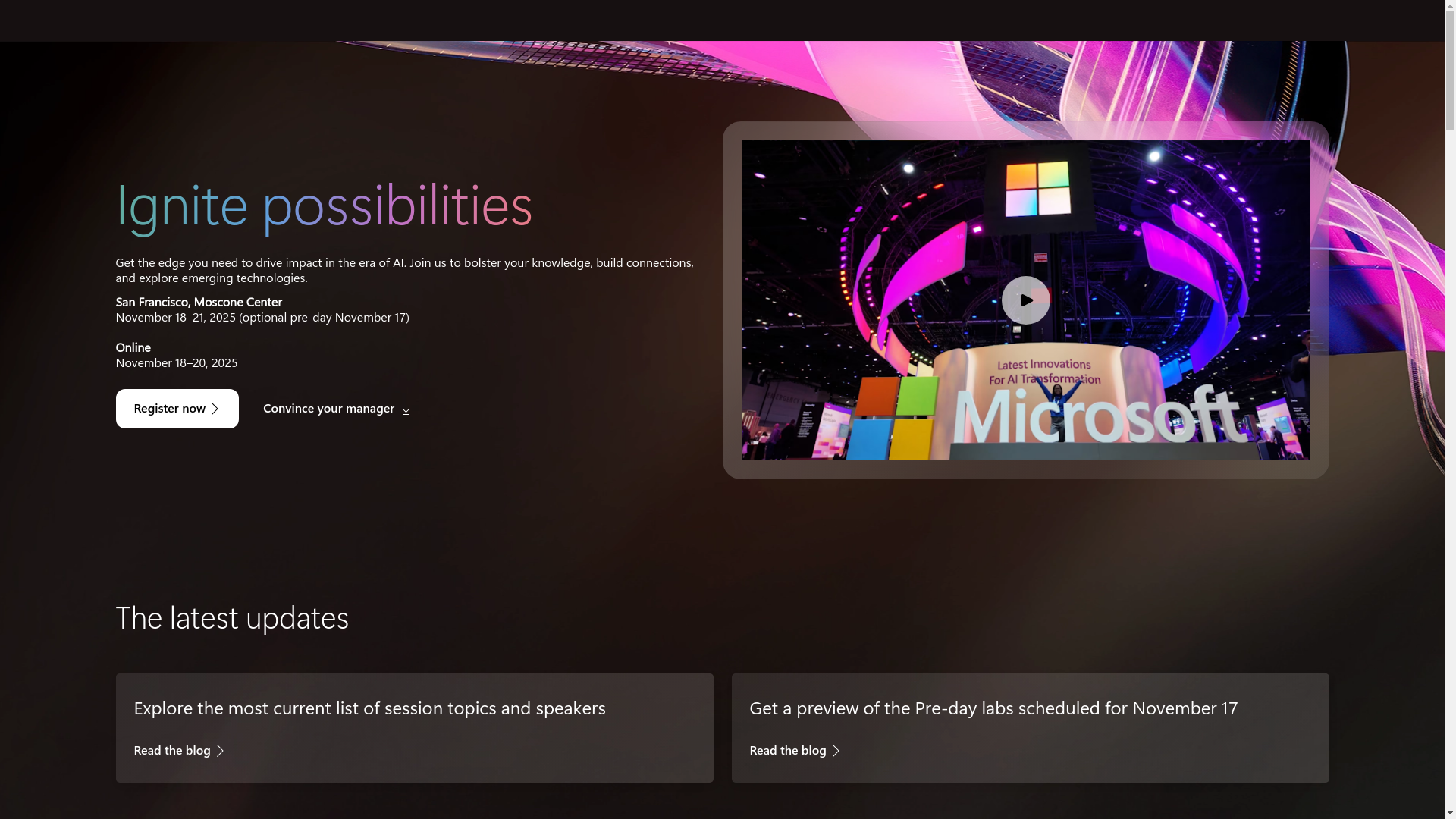Viewport: 1456px width, 819px height.
Task: Click the scrollbar up arrow
Action: coord(1450,6)
